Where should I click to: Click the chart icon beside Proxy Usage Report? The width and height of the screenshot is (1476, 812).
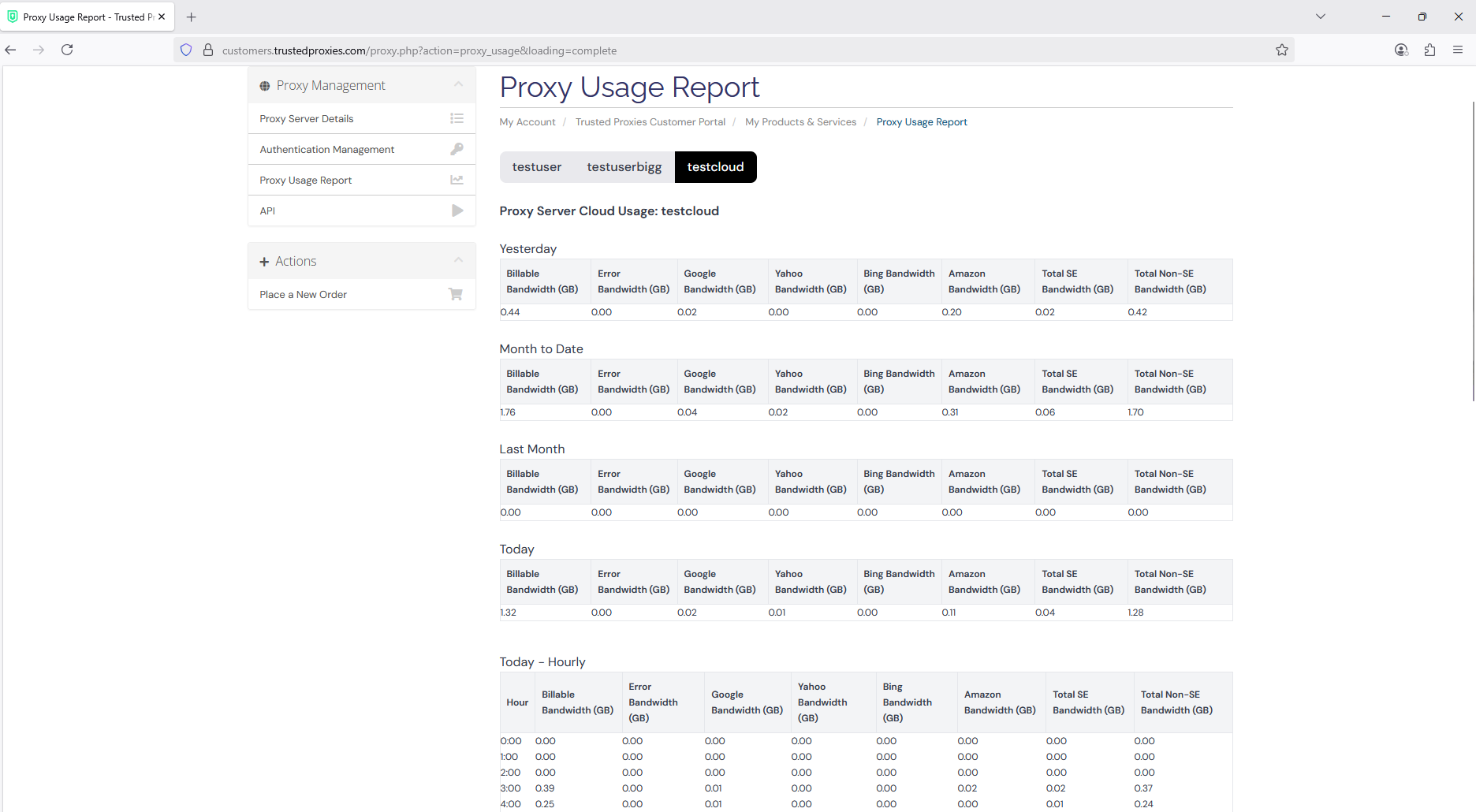tap(457, 180)
